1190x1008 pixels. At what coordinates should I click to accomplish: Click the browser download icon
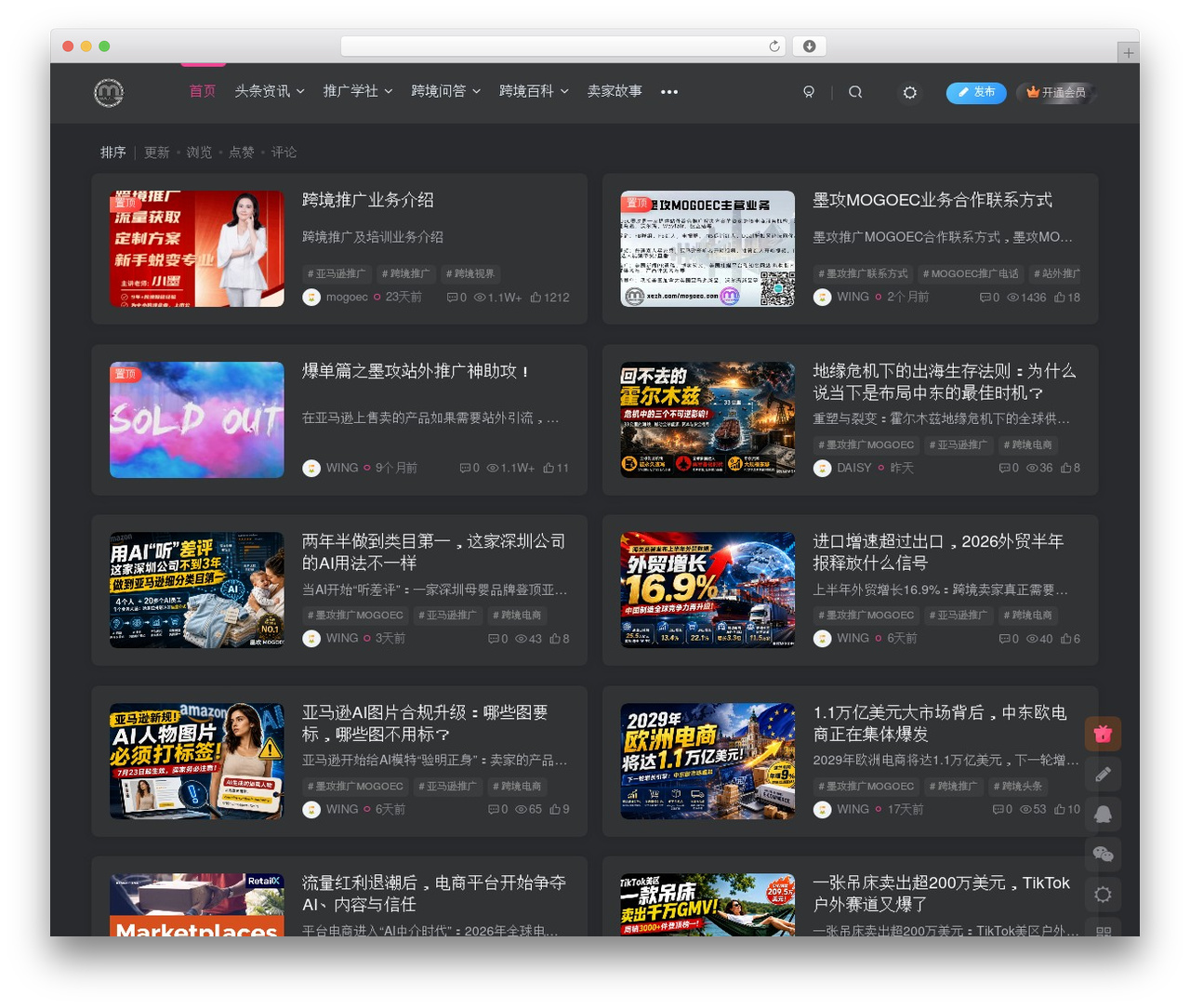[809, 46]
